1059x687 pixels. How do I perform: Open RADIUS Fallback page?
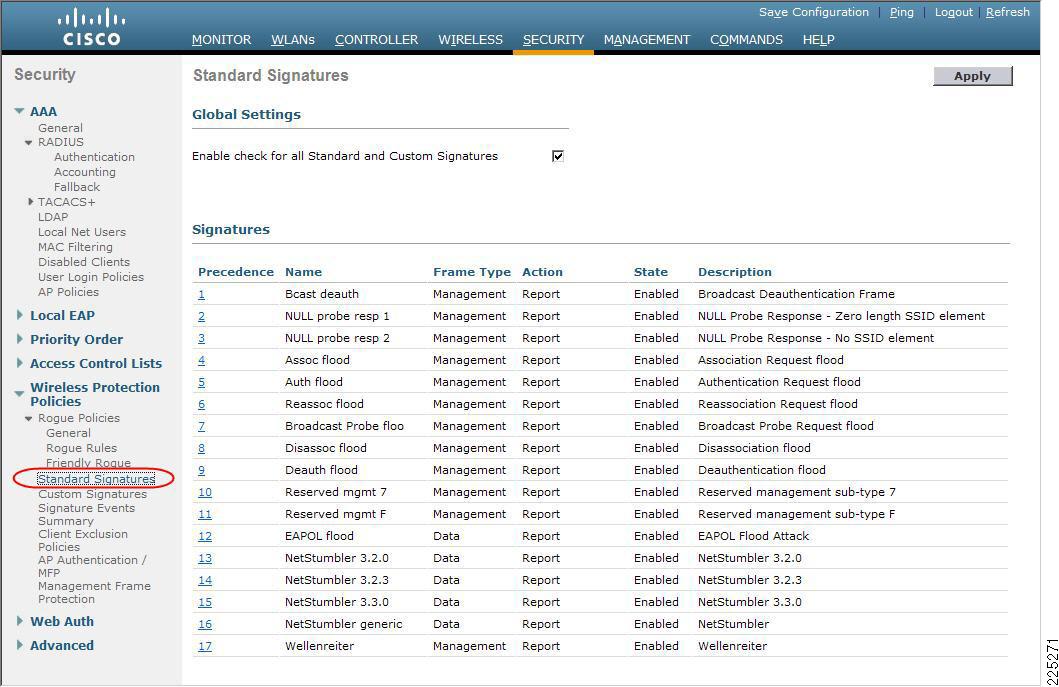click(x=77, y=187)
